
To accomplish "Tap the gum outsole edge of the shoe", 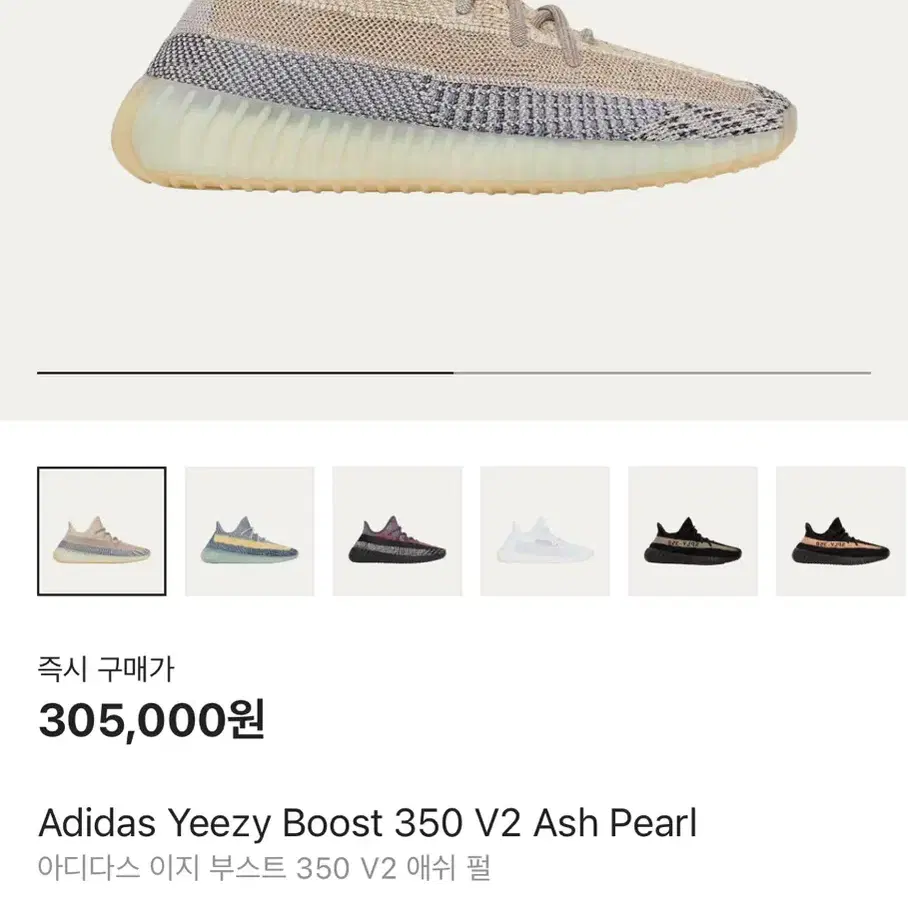I will [x=405, y=187].
